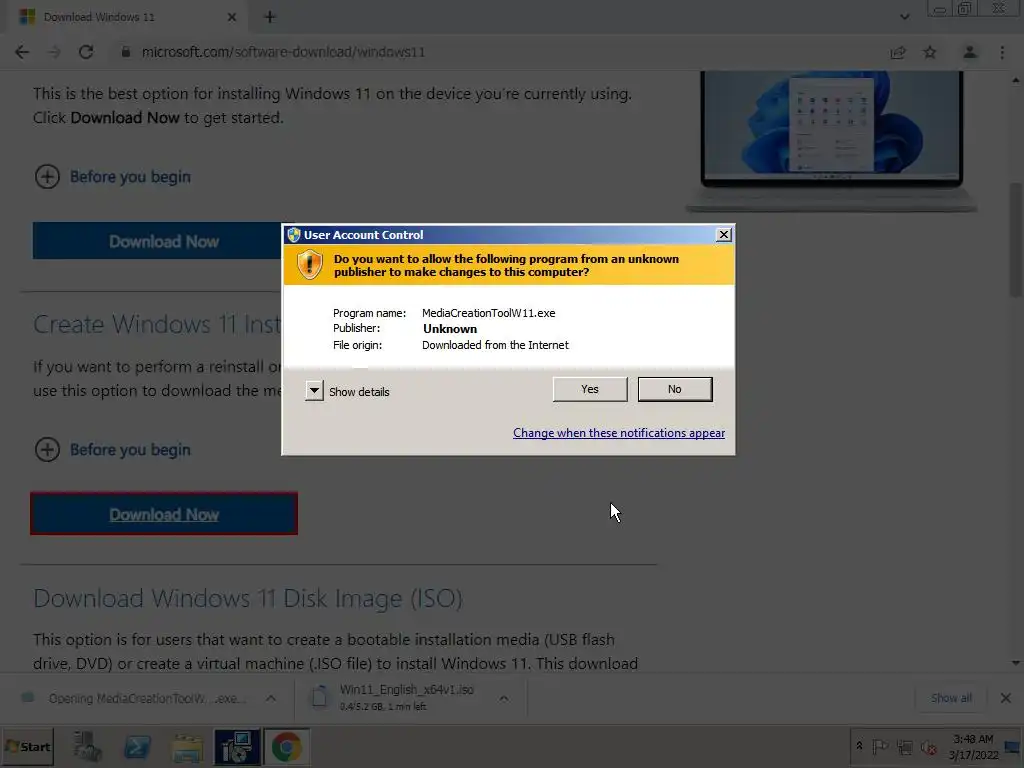Click Yes in the User Account Control dialog

point(590,389)
